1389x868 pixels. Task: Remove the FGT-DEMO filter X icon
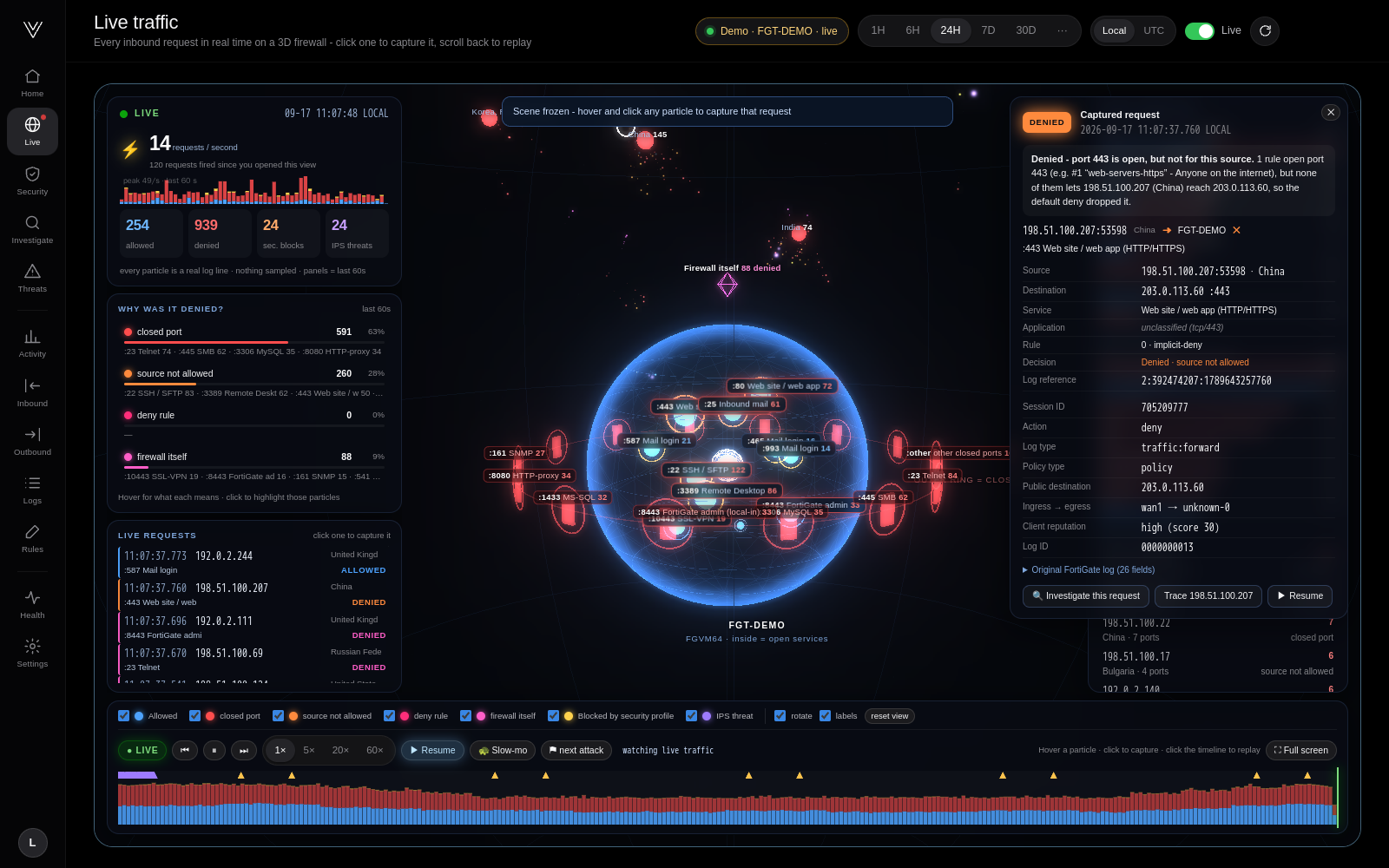pyautogui.click(x=1236, y=230)
